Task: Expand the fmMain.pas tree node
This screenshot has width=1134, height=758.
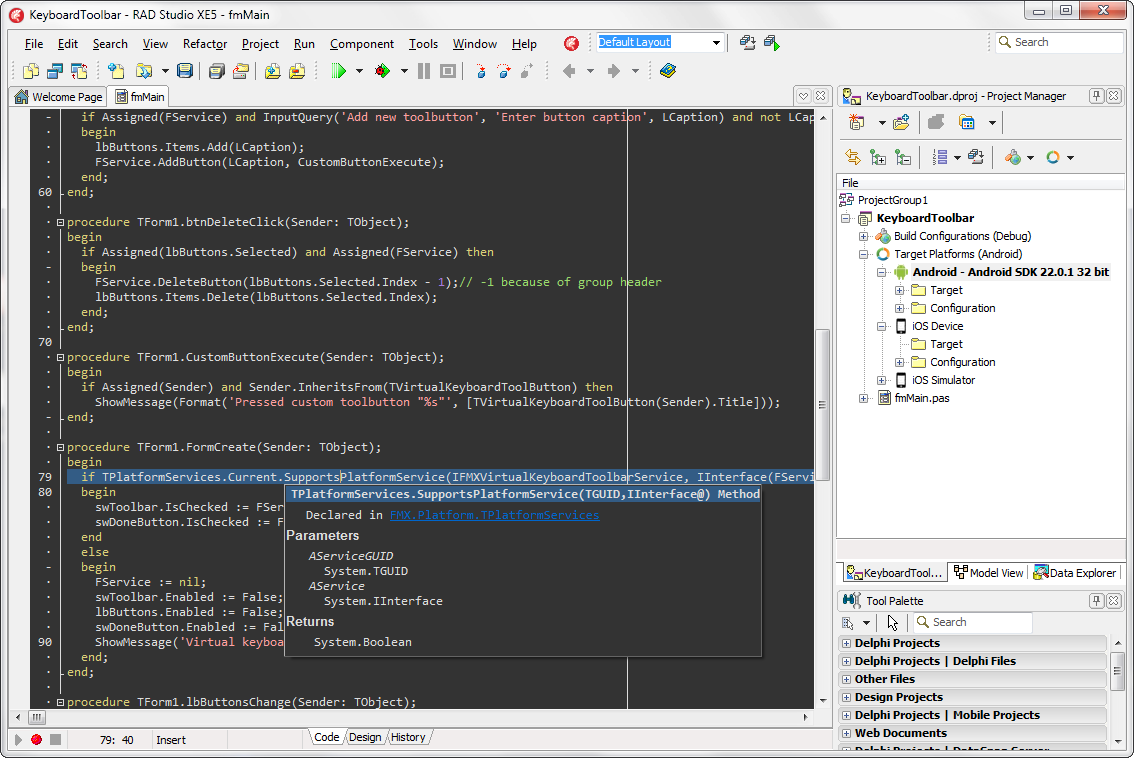Action: (864, 398)
